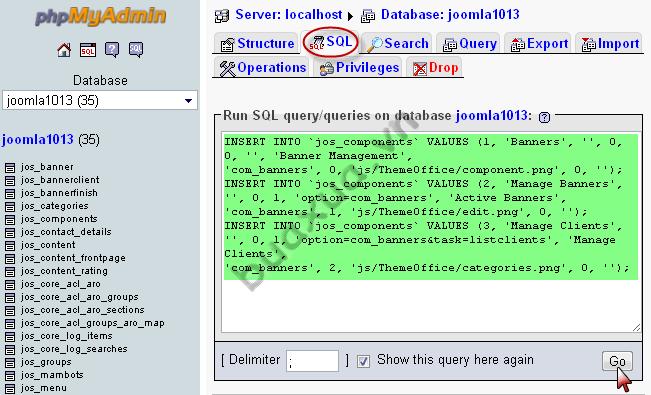The height and width of the screenshot is (395, 651).
Task: Follow the 'Server: localhost' breadcrumb link
Action: 289,15
